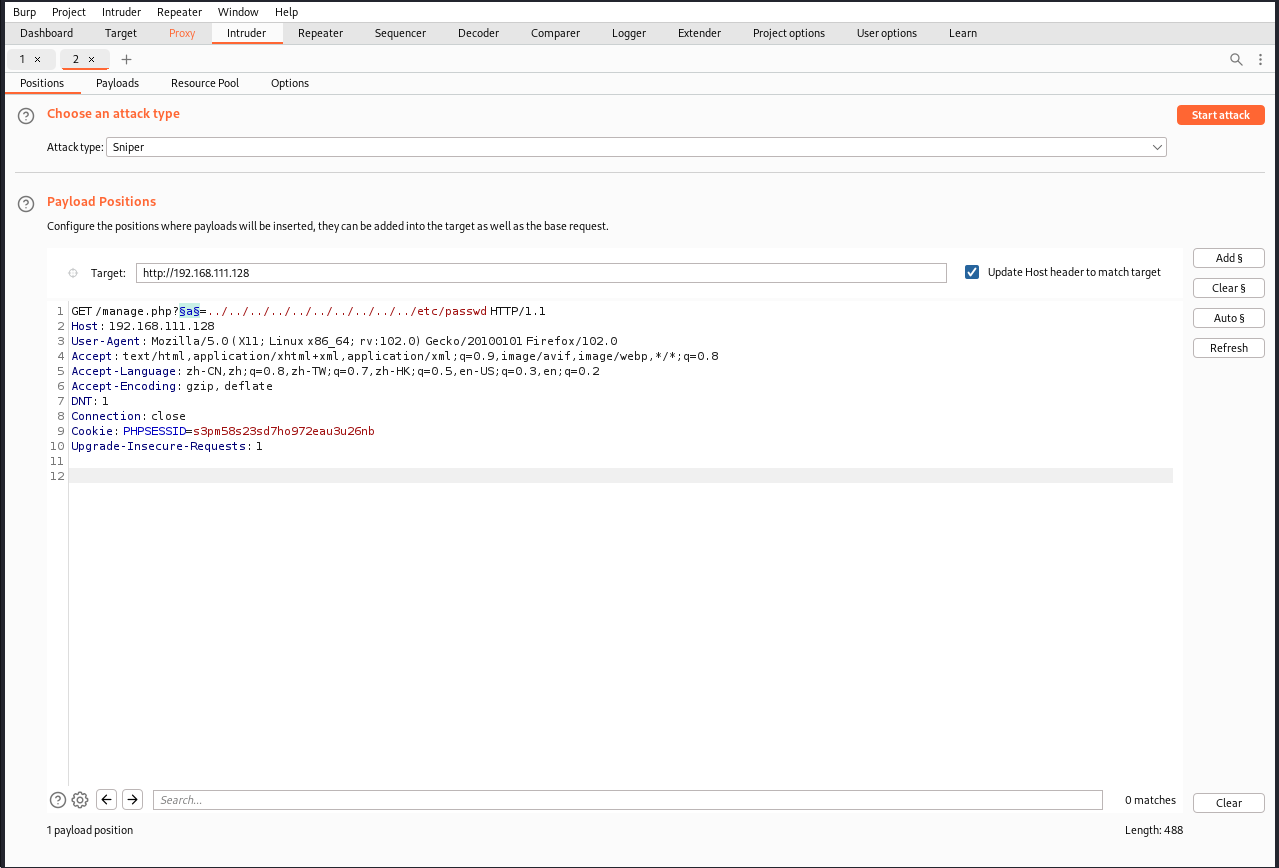
Task: Open help for Payload Positions
Action: coord(26,204)
